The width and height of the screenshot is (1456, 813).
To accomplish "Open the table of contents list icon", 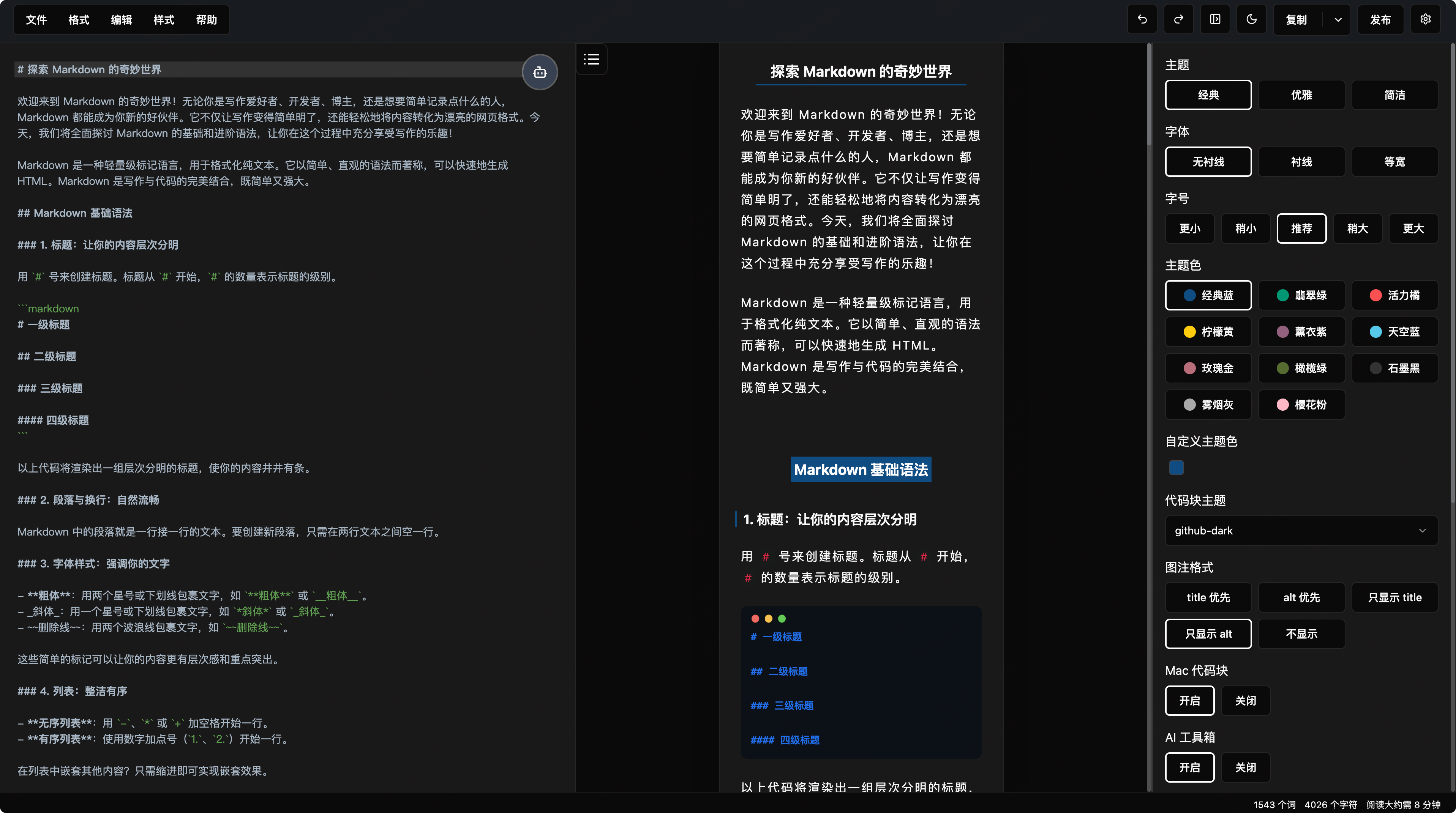I will coord(591,59).
